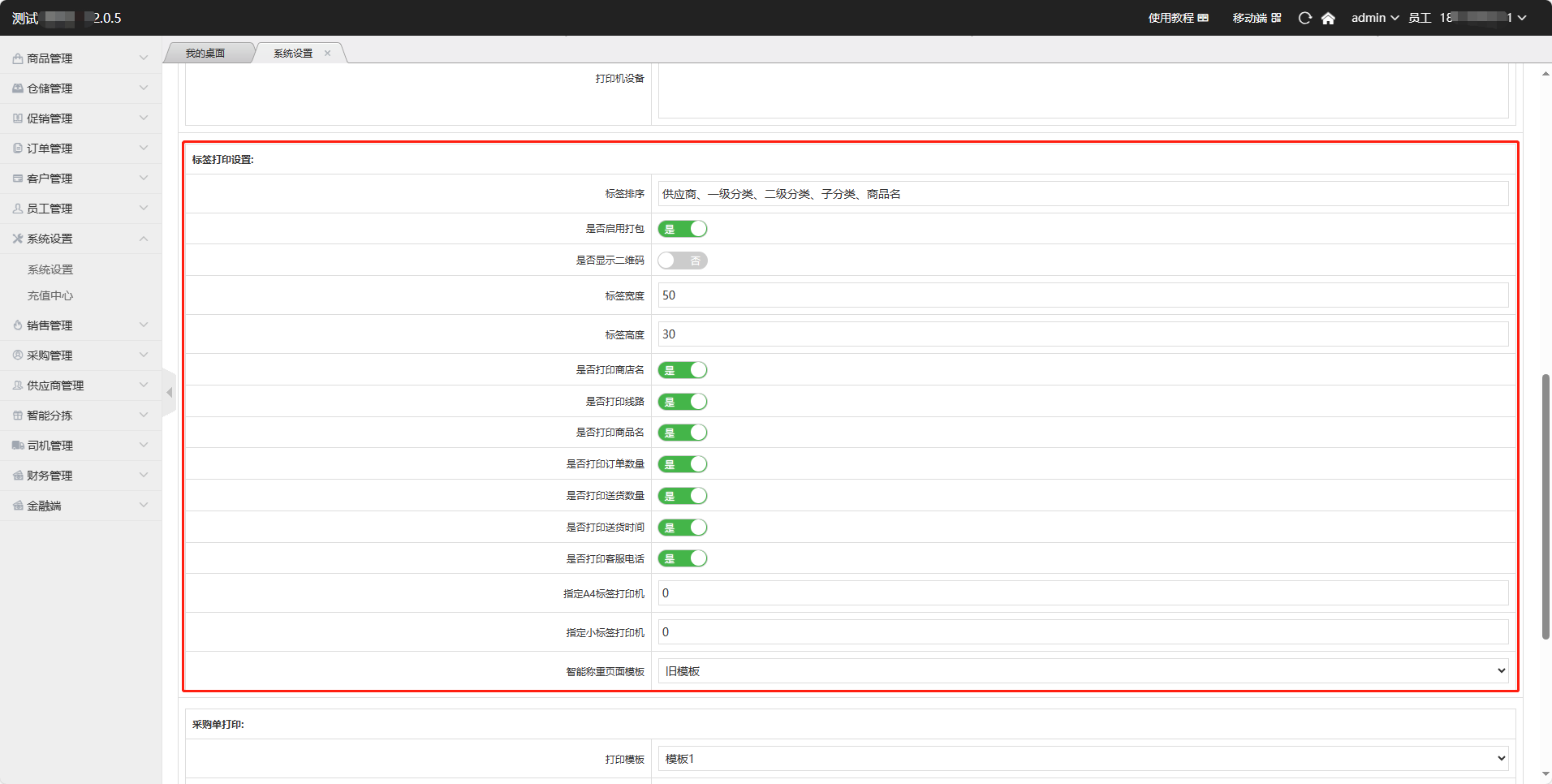Screen dimensions: 1552x784
Task: Click the vertical scrollbar thumb
Action: pyautogui.click(x=1546, y=506)
